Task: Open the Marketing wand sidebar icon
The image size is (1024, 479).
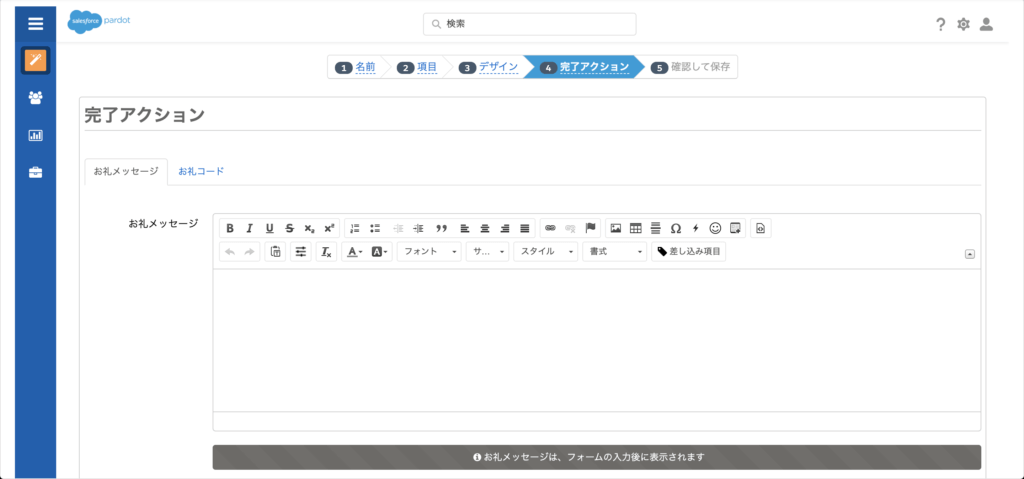Action: [x=35, y=61]
